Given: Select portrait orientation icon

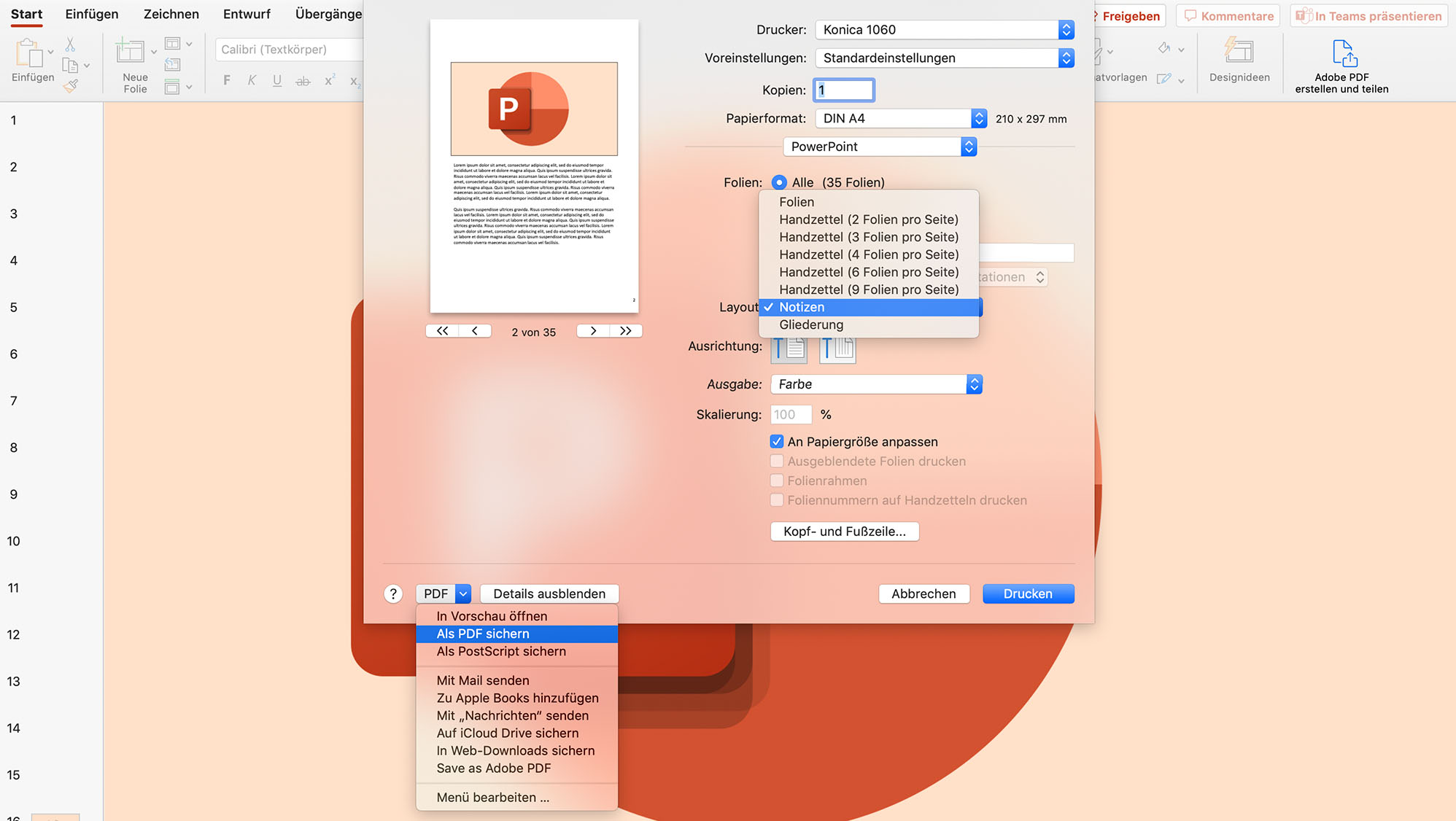Looking at the screenshot, I should [789, 349].
